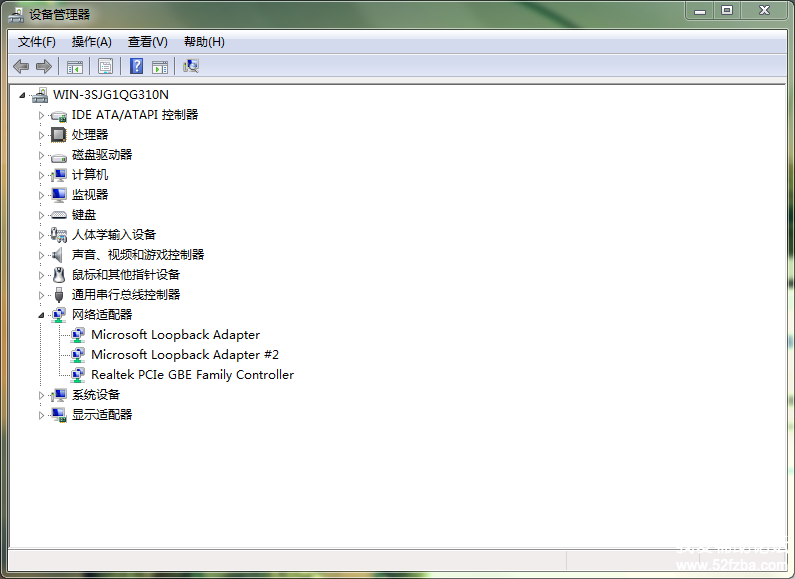The height and width of the screenshot is (579, 795).
Task: Expand the 通用串行总线控制器 node
Action: (42, 295)
